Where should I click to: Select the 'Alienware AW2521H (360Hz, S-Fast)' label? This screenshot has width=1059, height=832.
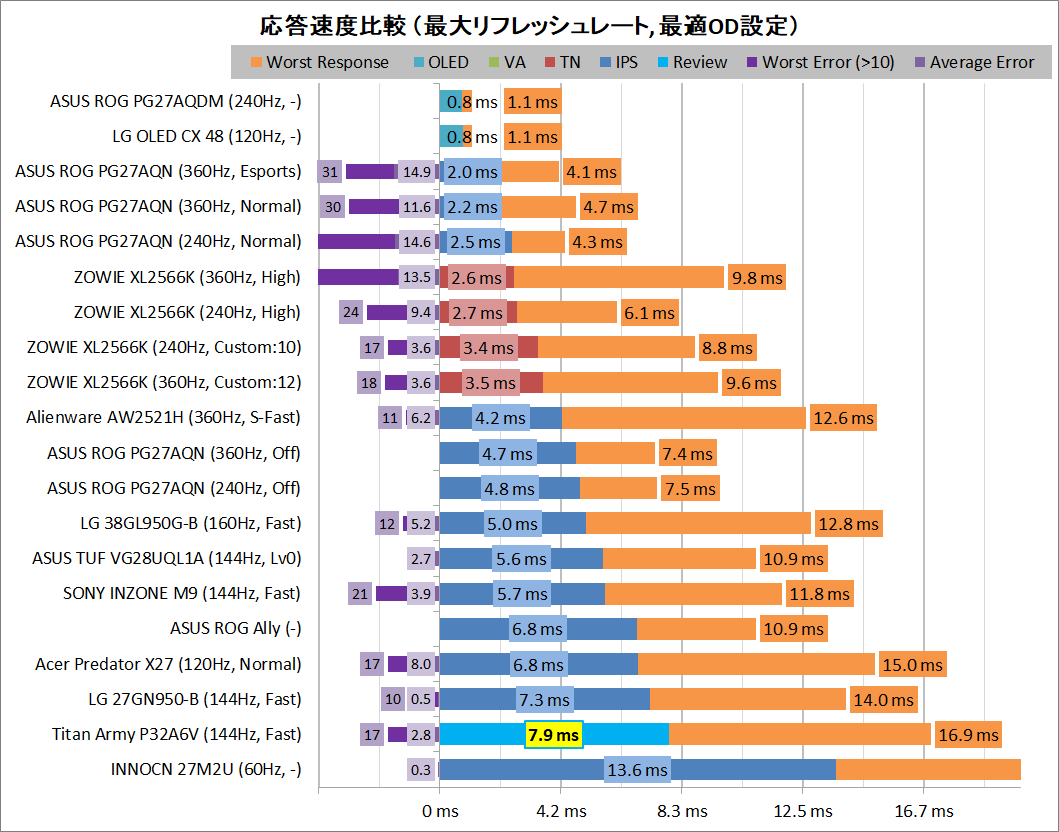pos(163,417)
